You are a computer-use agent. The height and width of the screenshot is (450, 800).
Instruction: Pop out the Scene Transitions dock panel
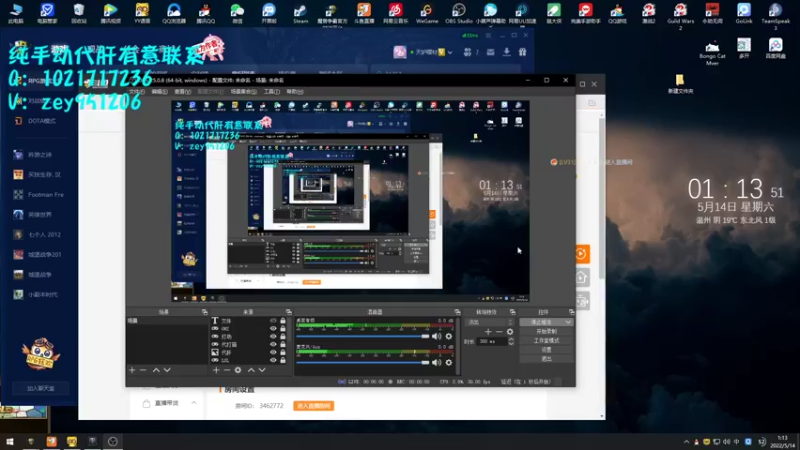pos(513,312)
